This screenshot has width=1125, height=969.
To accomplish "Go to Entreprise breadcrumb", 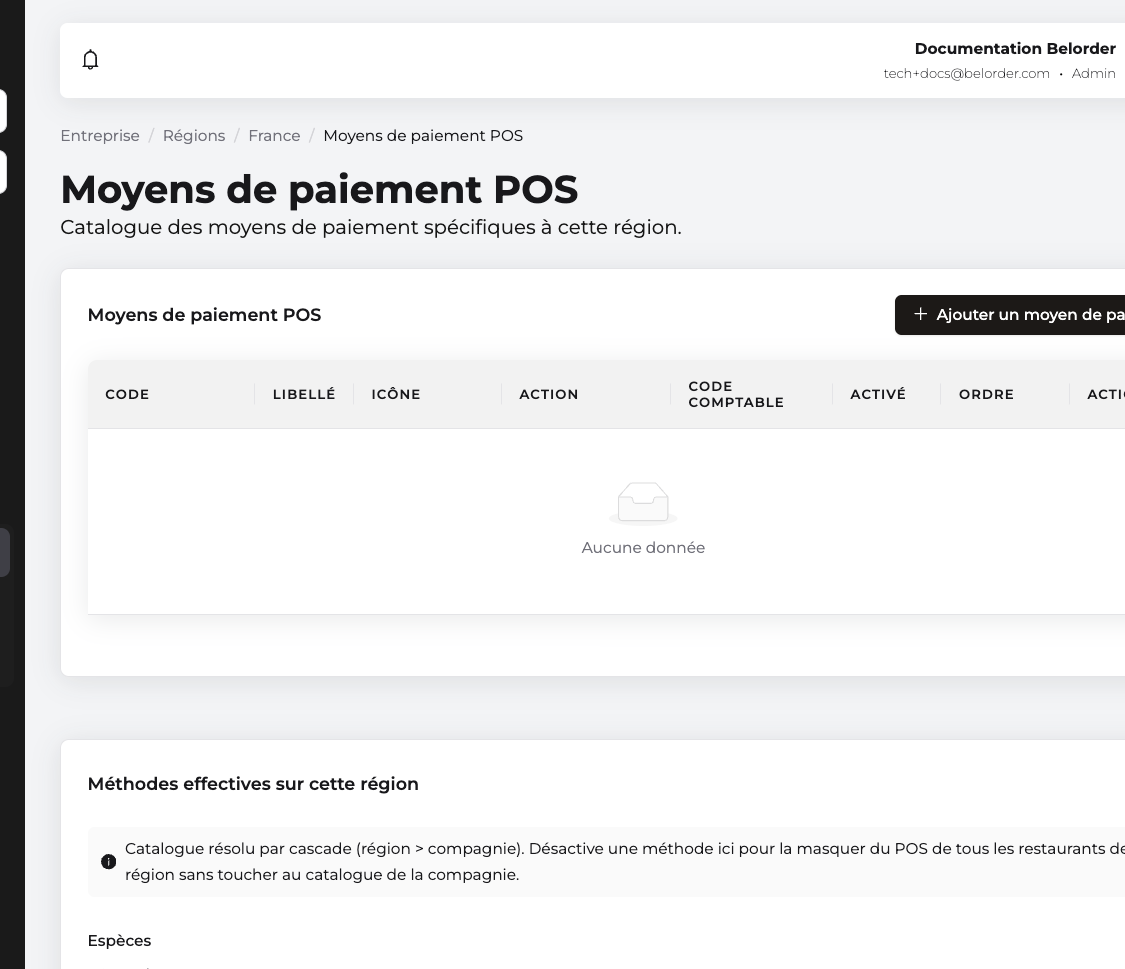I will (100, 136).
